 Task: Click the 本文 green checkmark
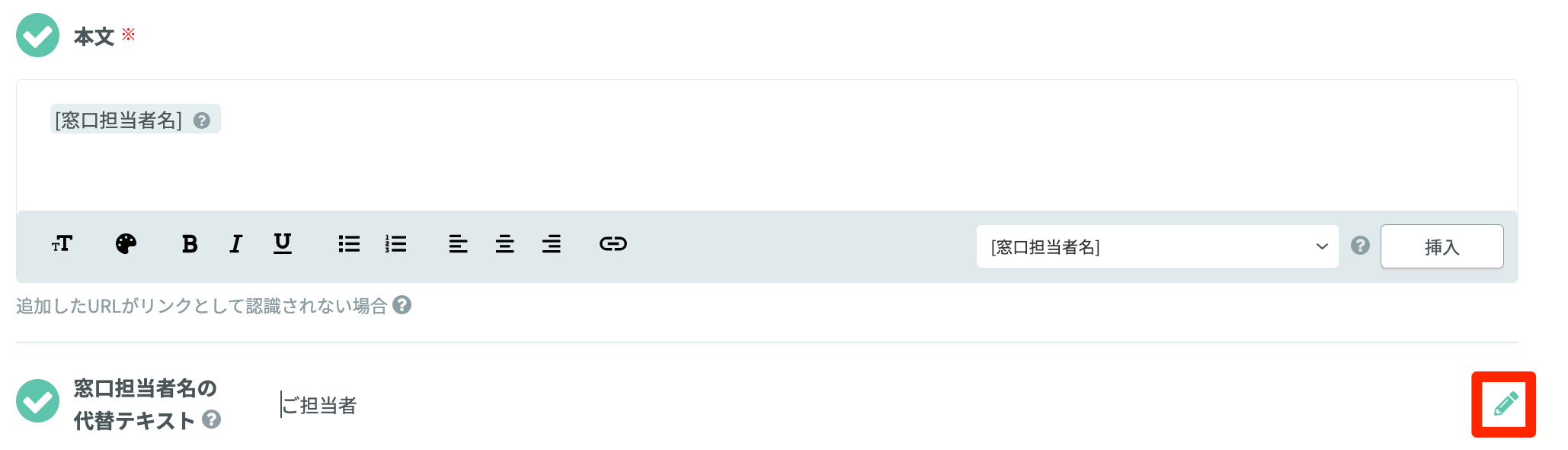click(x=37, y=35)
